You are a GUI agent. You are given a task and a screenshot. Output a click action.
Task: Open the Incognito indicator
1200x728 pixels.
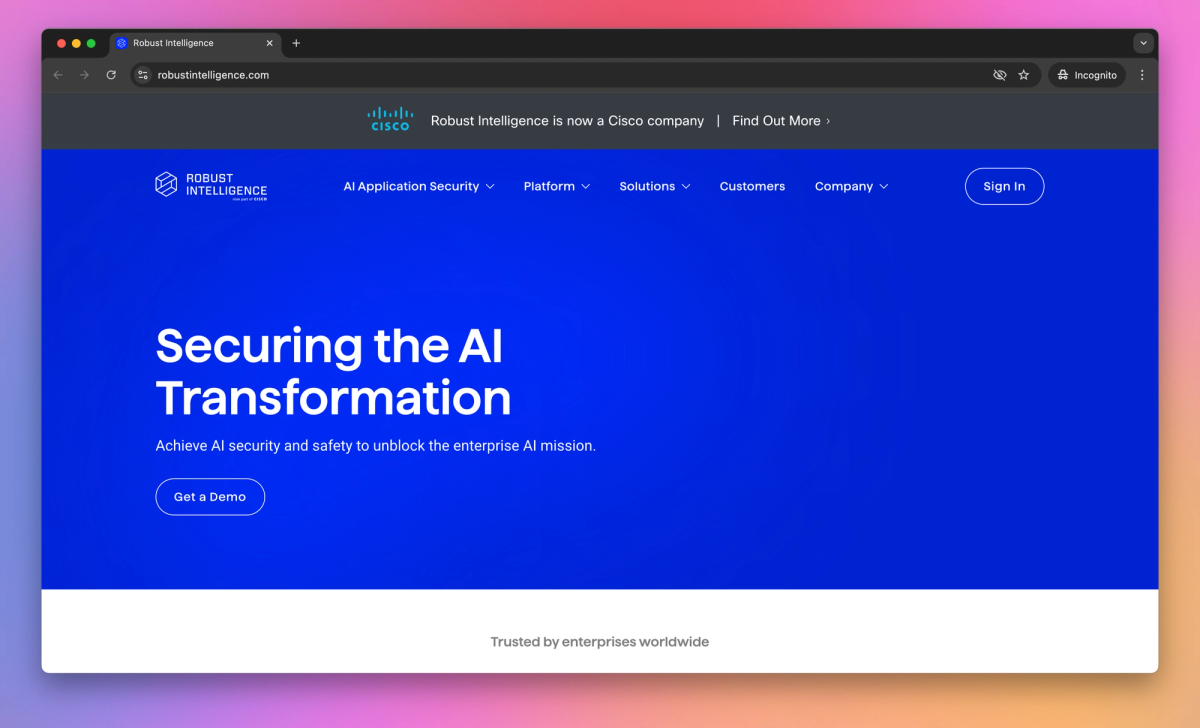(1087, 75)
